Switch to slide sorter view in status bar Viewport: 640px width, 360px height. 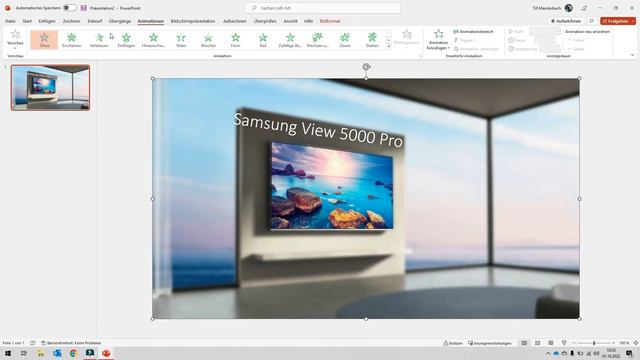[538, 343]
